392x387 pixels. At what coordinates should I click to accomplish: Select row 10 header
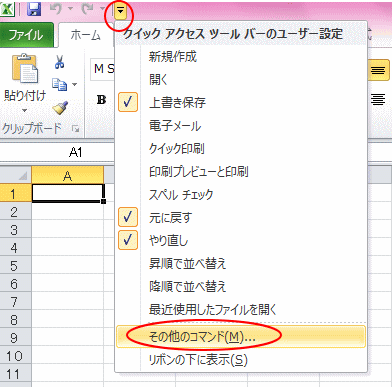pos(15,356)
